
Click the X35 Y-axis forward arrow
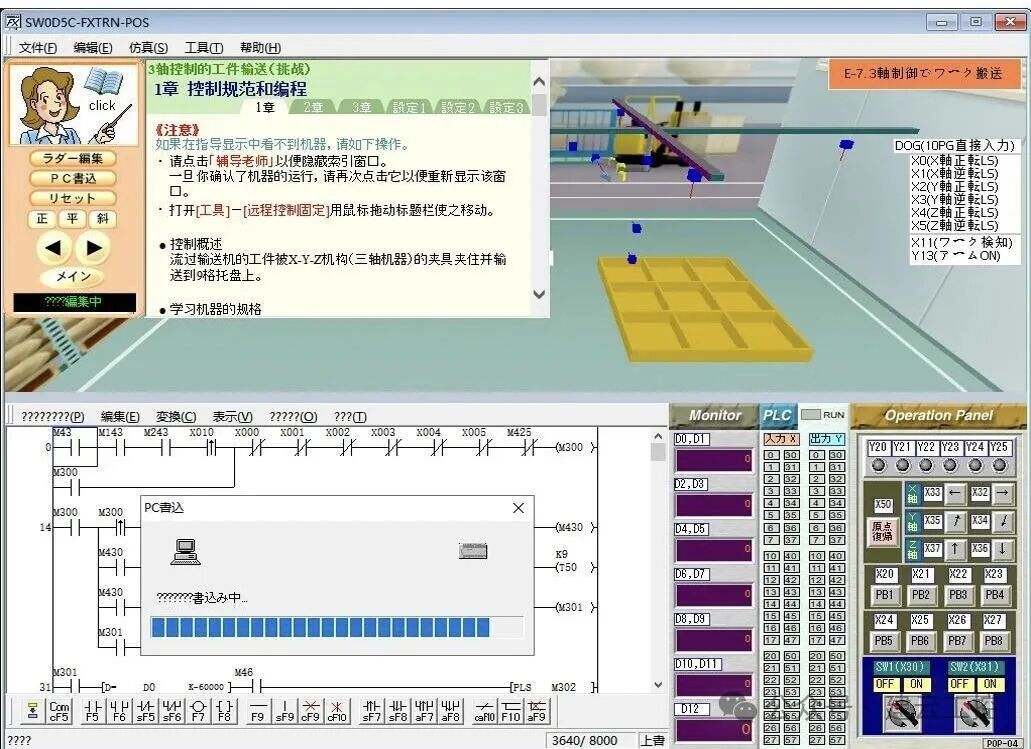tap(955, 521)
